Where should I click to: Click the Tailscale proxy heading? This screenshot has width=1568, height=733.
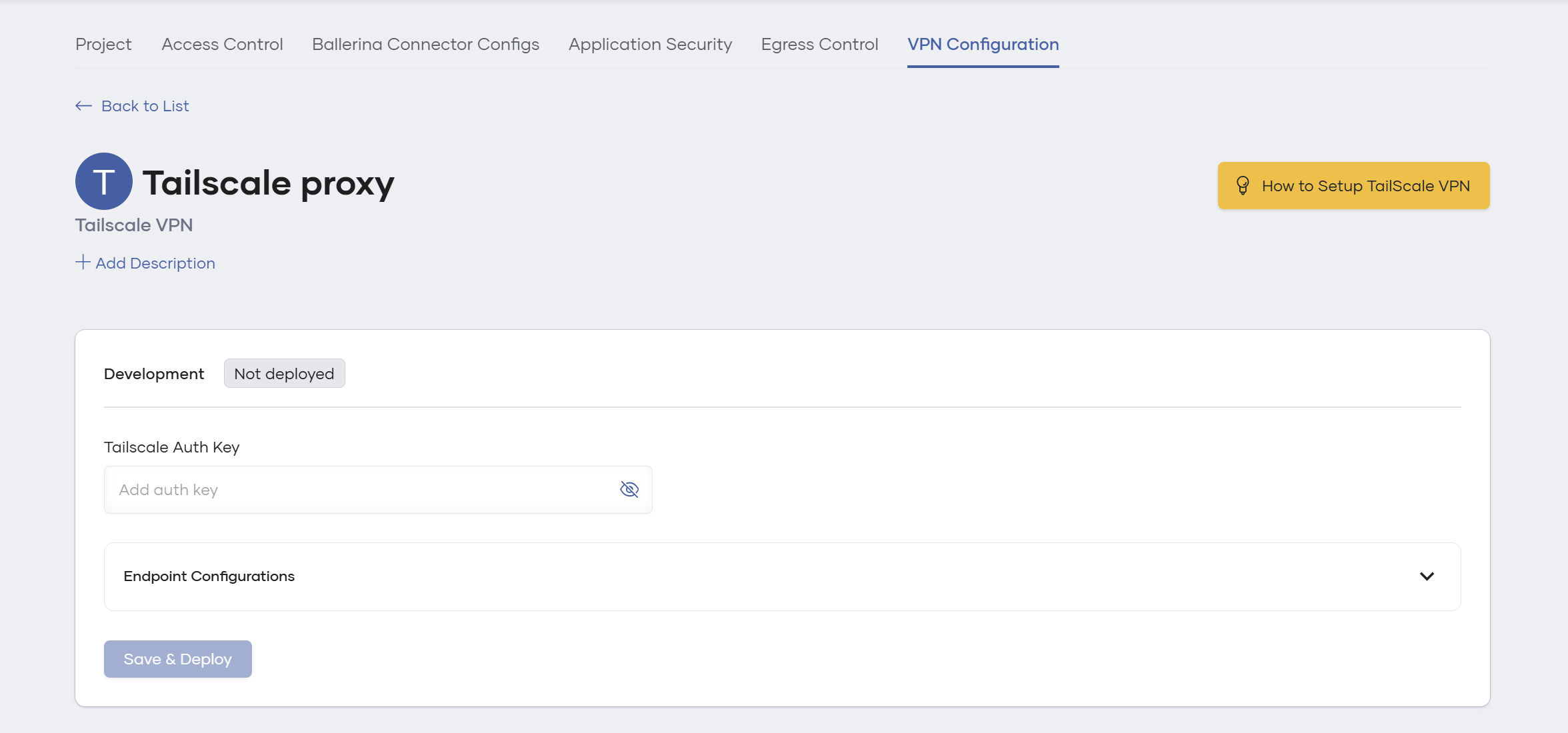coord(268,183)
